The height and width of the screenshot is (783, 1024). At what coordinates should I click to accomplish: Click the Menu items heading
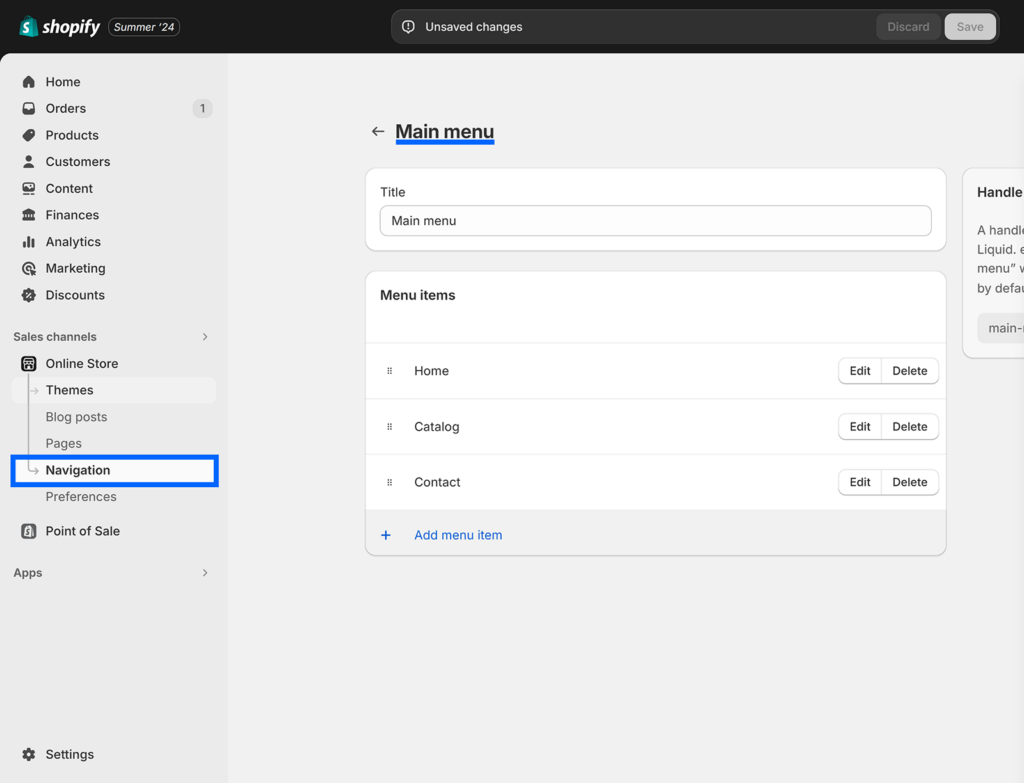(418, 295)
